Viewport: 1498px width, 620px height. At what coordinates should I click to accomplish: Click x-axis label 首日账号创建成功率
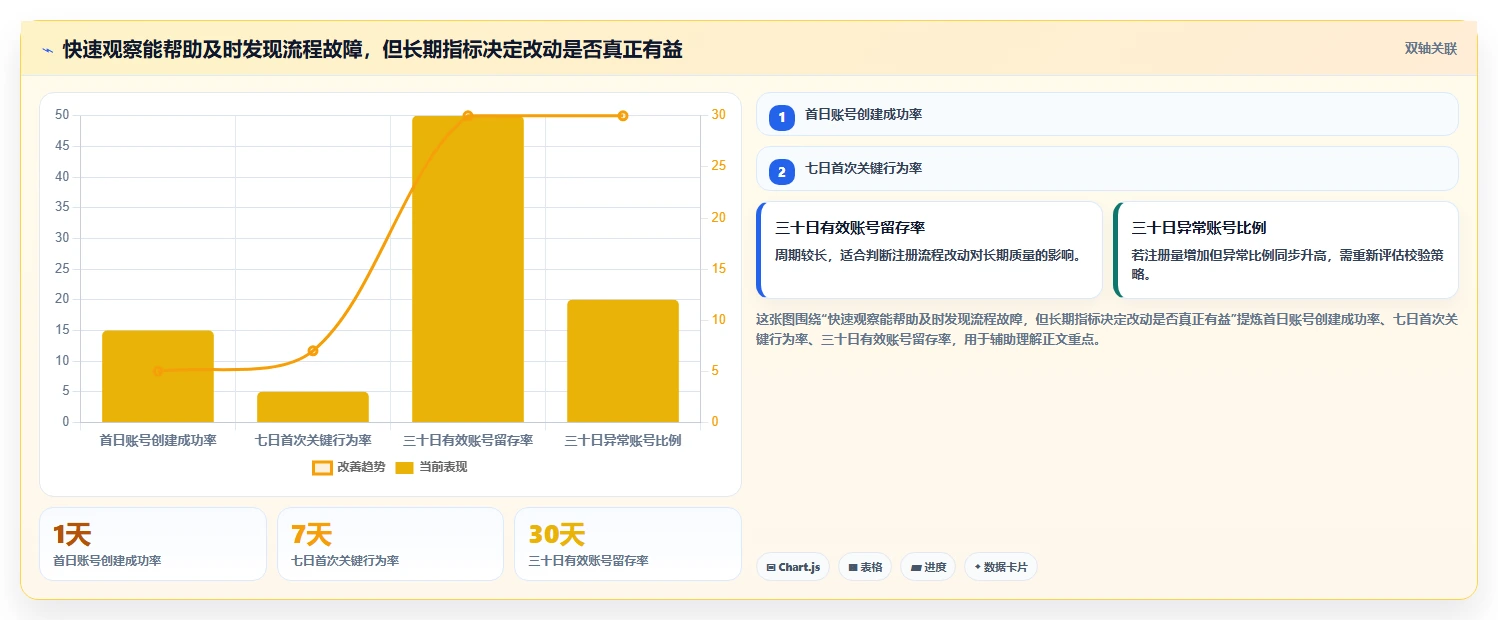pos(158,440)
